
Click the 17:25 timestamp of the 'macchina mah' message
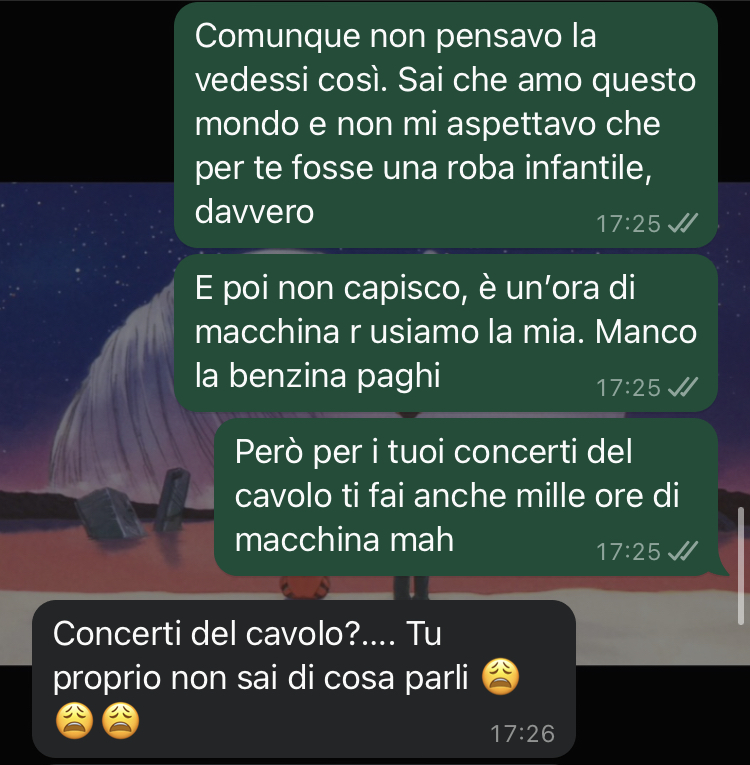click(628, 552)
